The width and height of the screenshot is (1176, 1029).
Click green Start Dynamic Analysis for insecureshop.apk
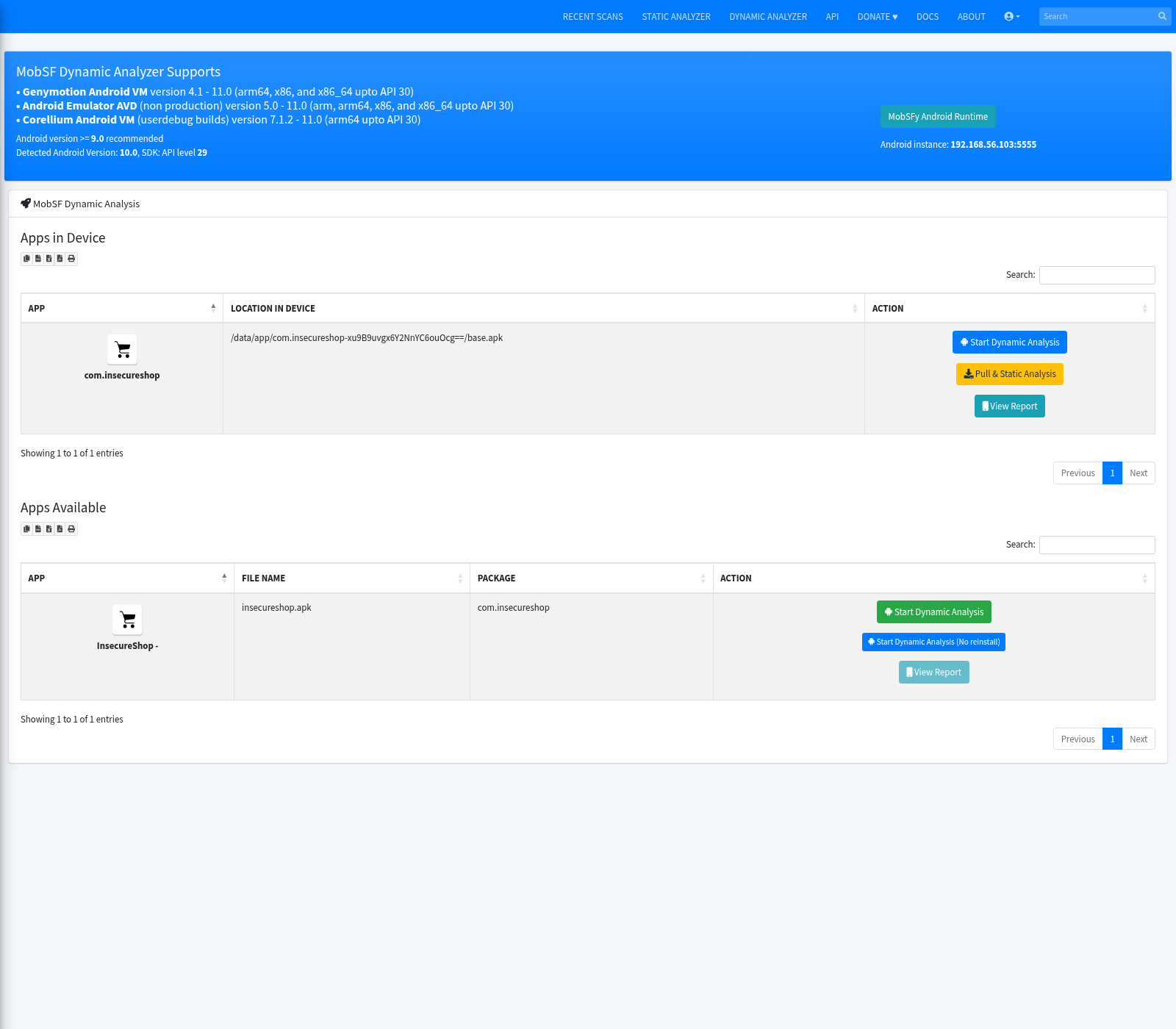pyautogui.click(x=934, y=612)
